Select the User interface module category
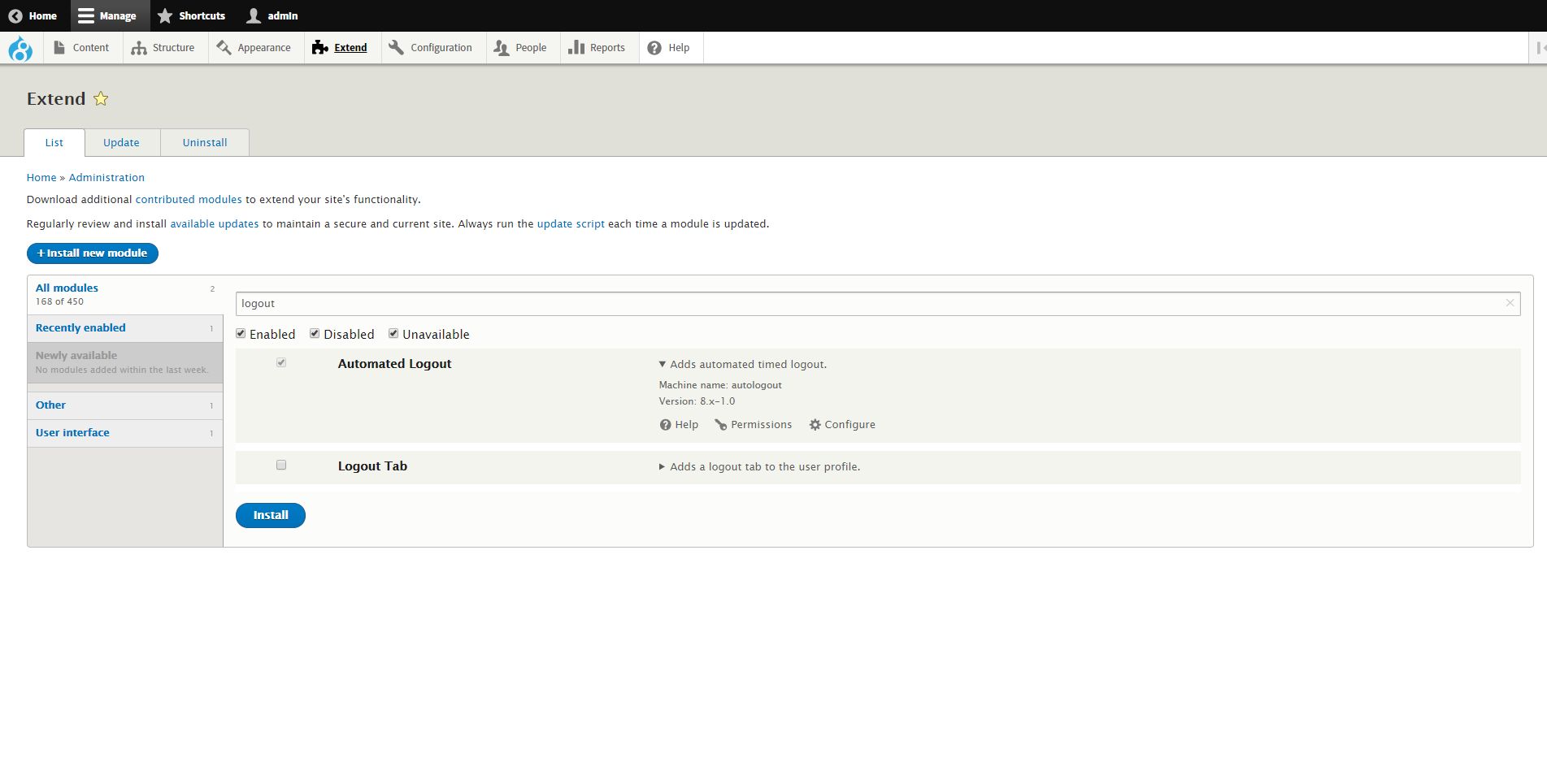 [x=72, y=433]
